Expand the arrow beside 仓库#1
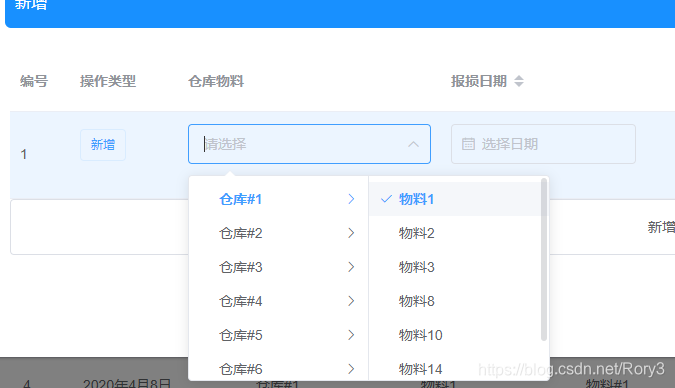This screenshot has width=675, height=388. (x=351, y=199)
